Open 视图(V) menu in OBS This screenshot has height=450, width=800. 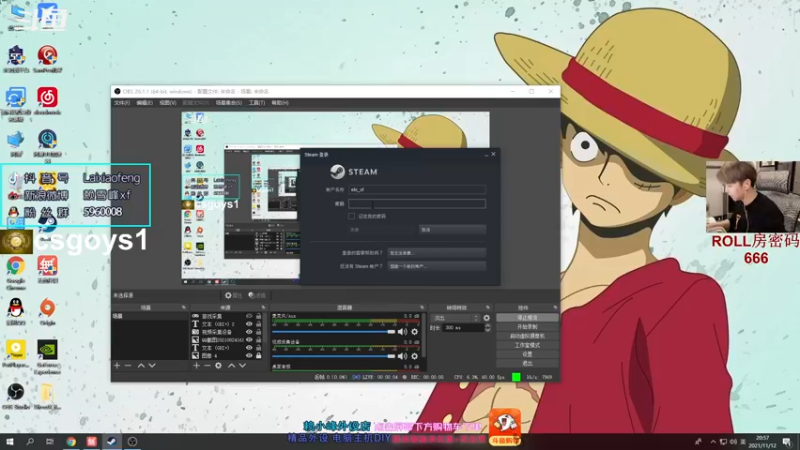(168, 103)
